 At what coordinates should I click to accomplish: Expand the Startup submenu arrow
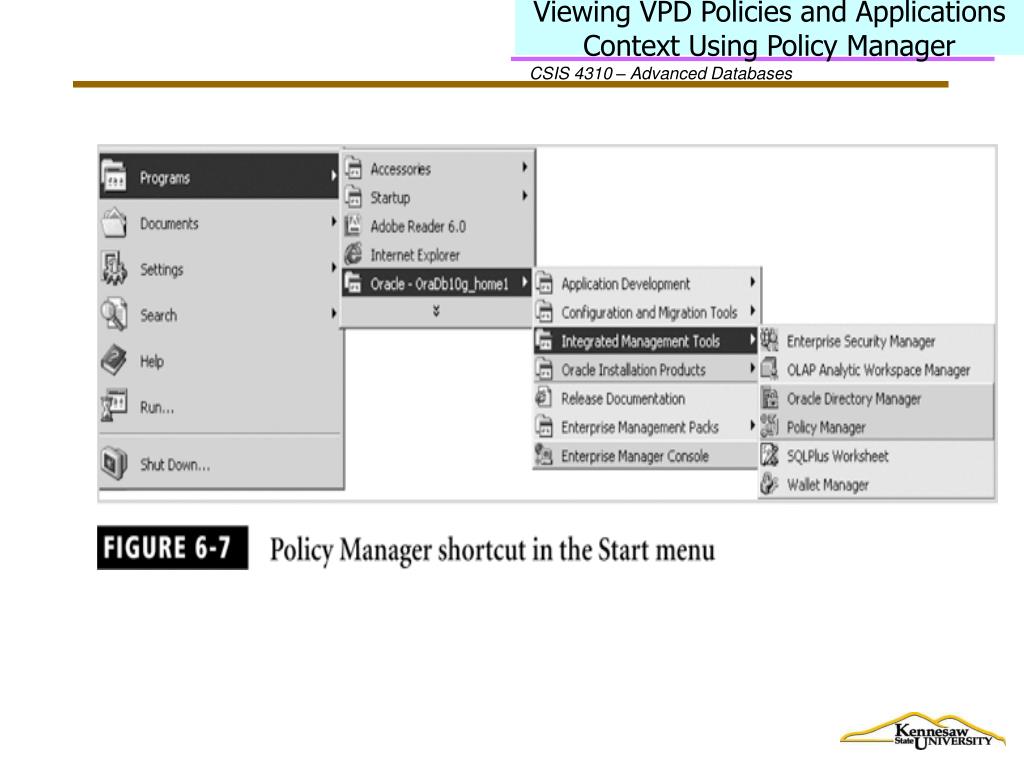(524, 196)
